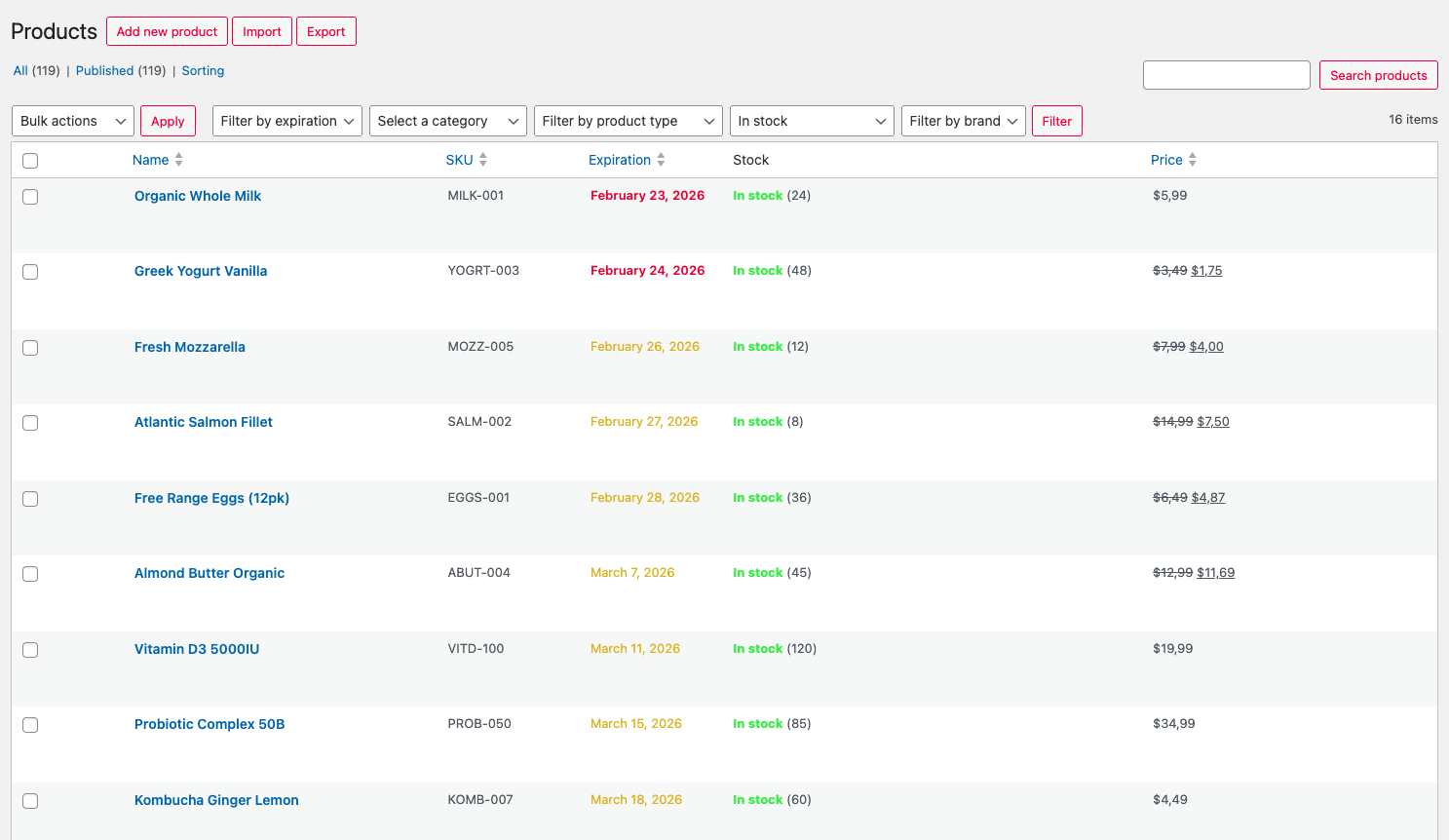Change the In stock filter dropdown
Viewport: 1449px width, 840px height.
point(812,121)
